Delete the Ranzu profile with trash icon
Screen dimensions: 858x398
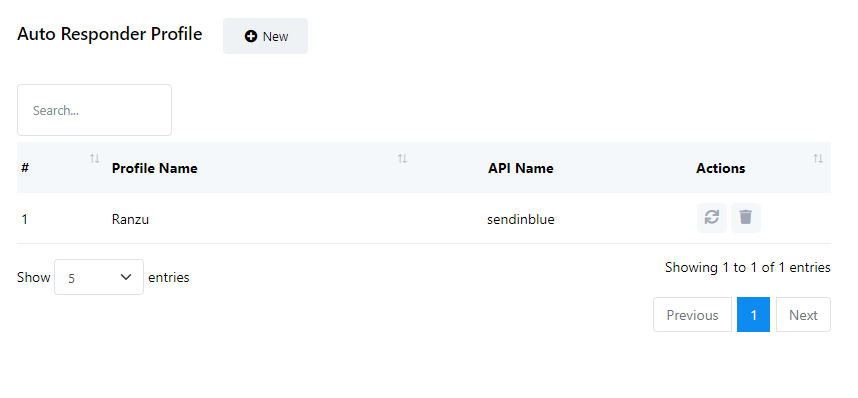coord(745,218)
